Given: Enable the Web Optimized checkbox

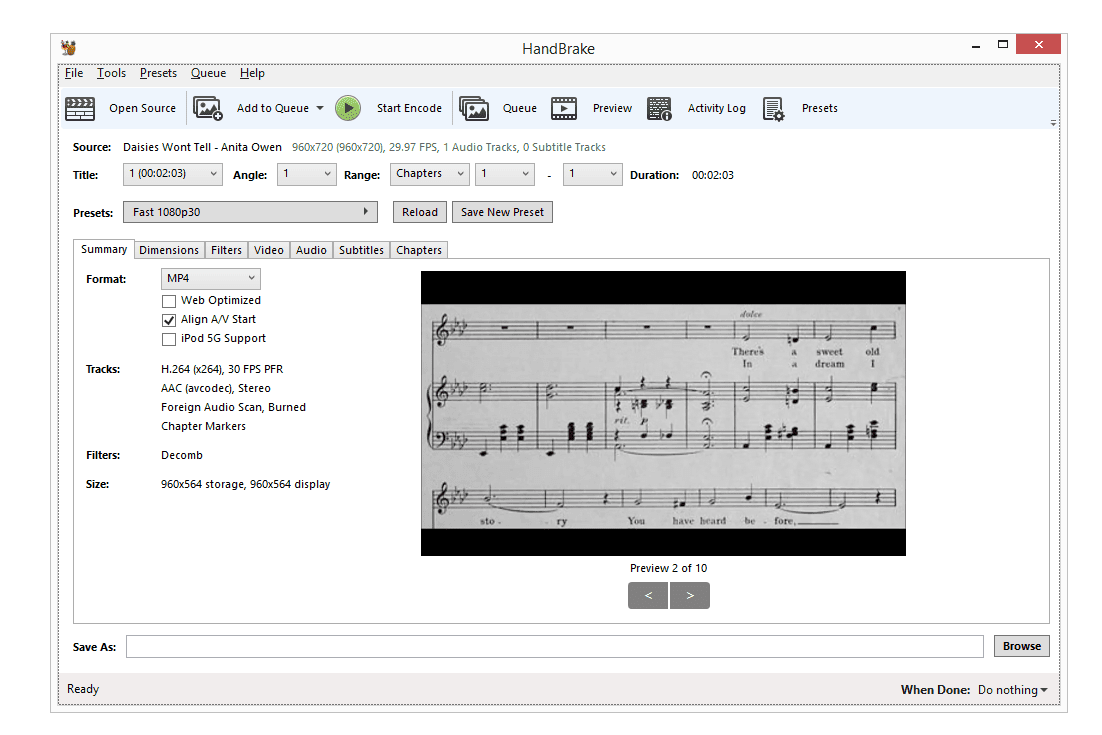Looking at the screenshot, I should pos(168,300).
